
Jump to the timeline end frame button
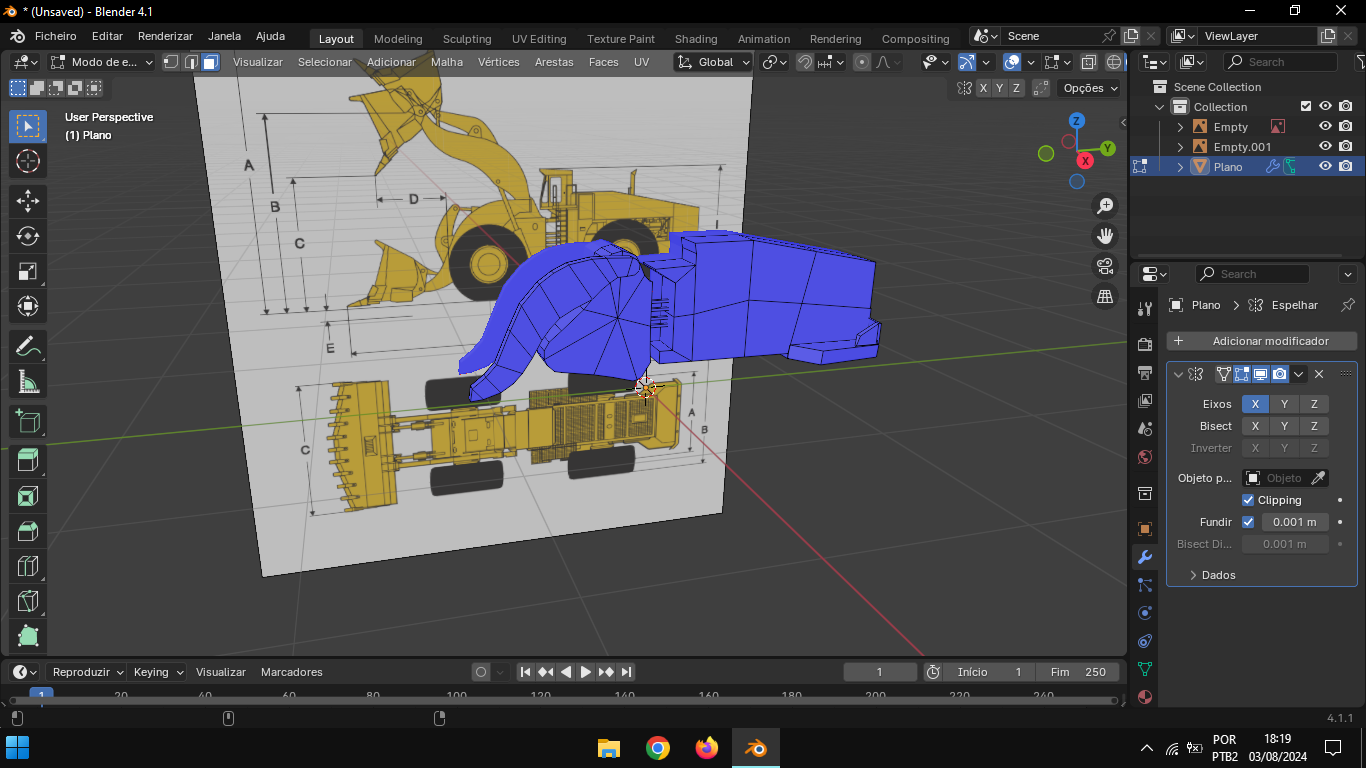point(626,672)
